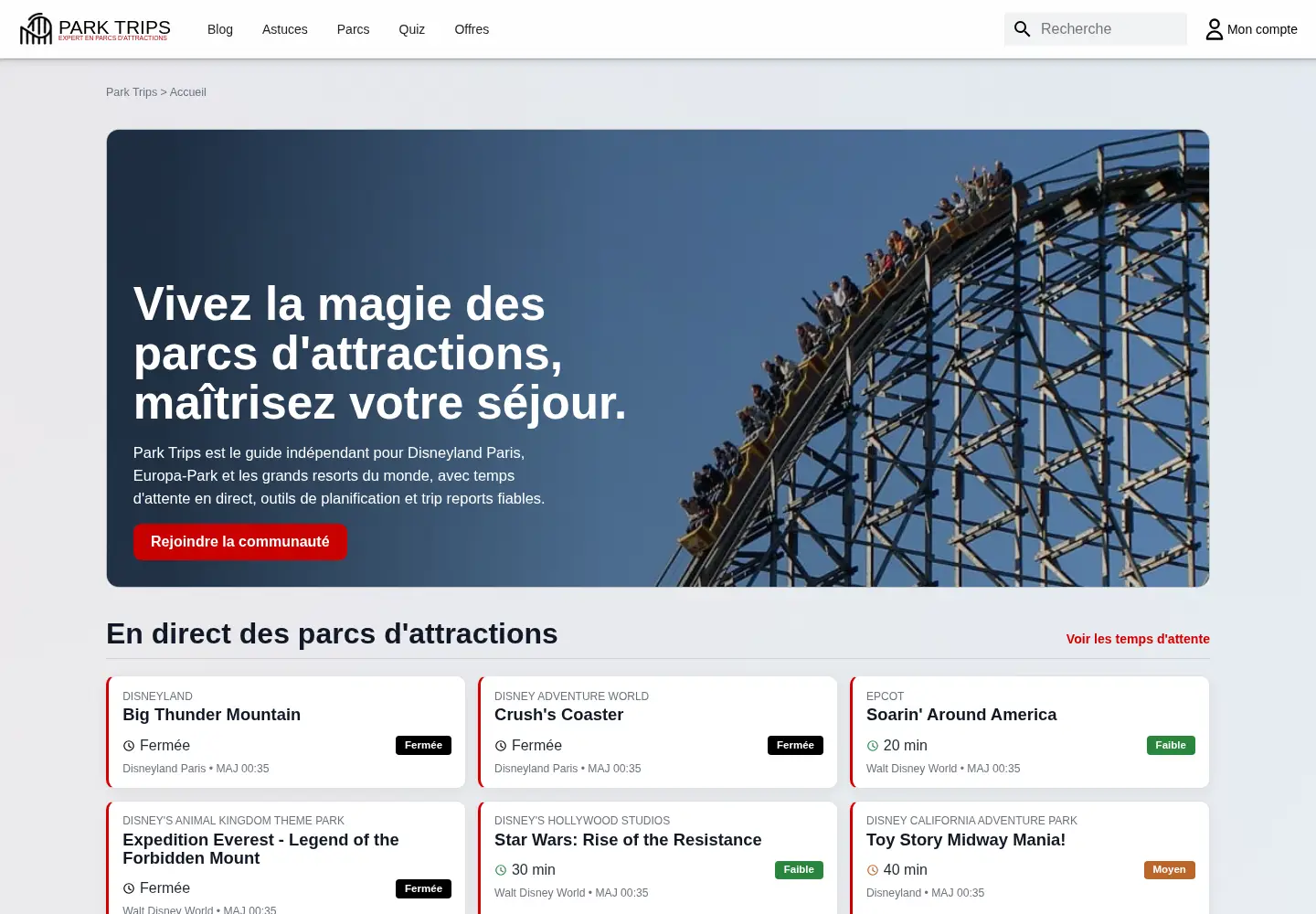This screenshot has height=914, width=1316.
Task: Go to the Parcs section
Action: pos(354,29)
